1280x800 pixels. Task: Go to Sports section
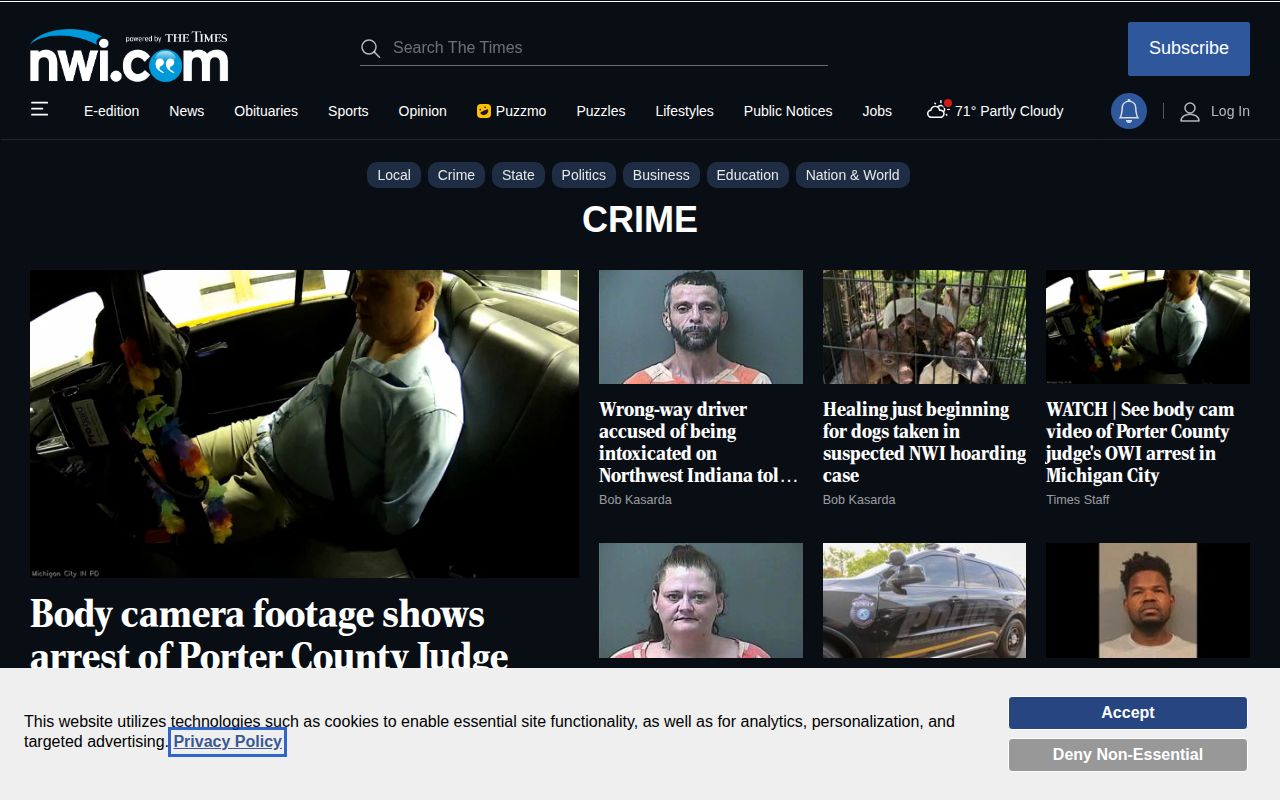pyautogui.click(x=348, y=111)
